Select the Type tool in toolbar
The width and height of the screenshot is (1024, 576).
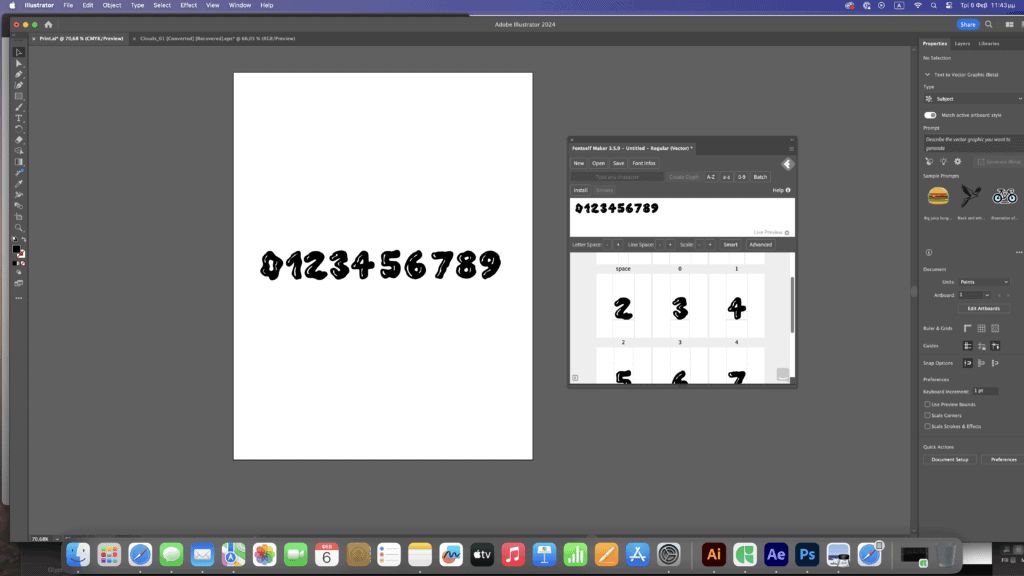pyautogui.click(x=19, y=118)
